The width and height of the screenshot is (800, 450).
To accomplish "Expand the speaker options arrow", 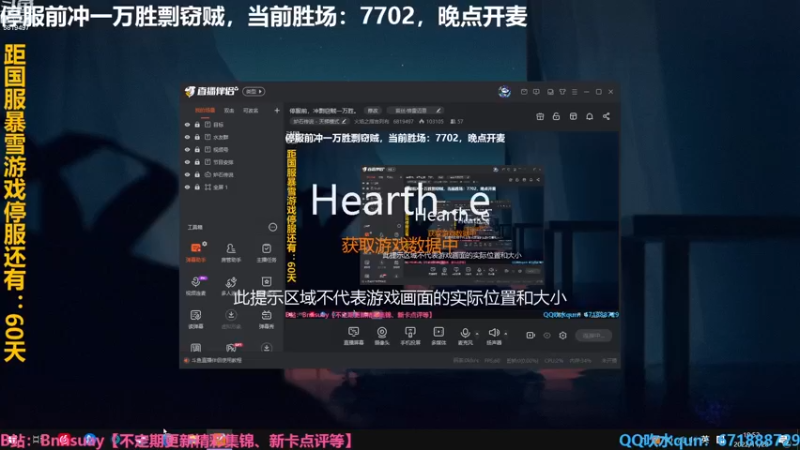I will 506,334.
